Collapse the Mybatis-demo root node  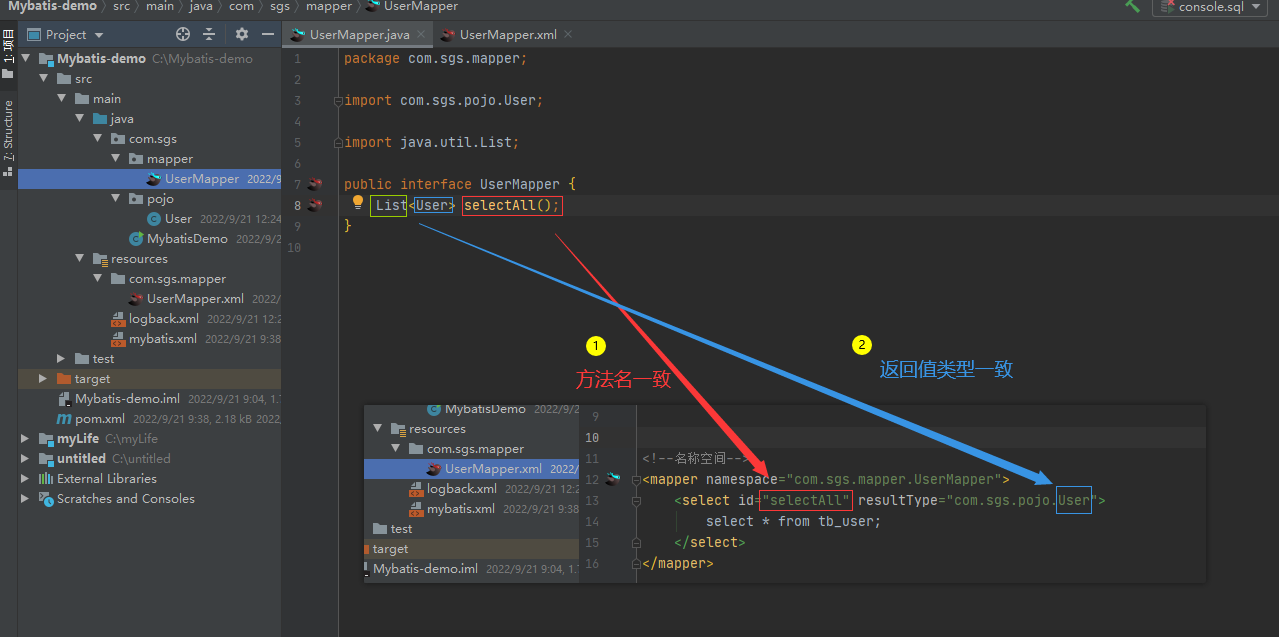pyautogui.click(x=25, y=58)
